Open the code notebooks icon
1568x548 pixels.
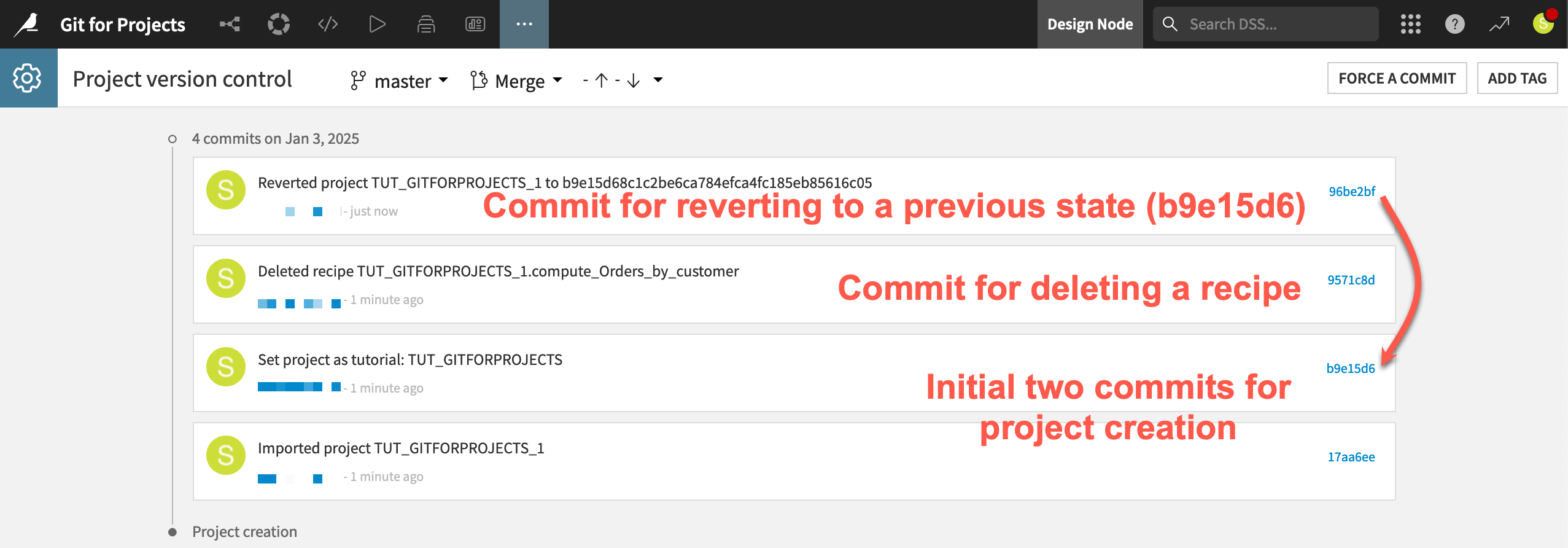[x=328, y=25]
